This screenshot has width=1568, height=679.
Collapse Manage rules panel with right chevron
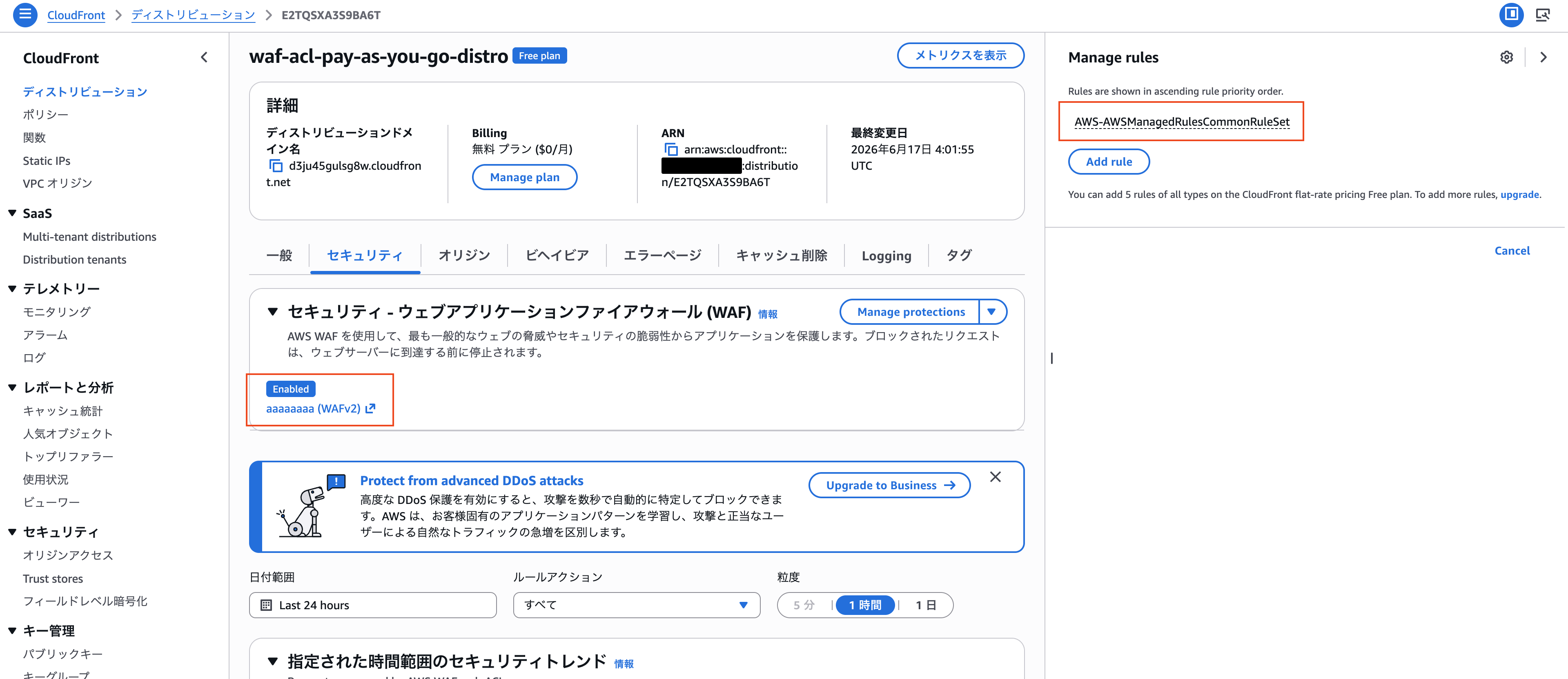[1543, 57]
